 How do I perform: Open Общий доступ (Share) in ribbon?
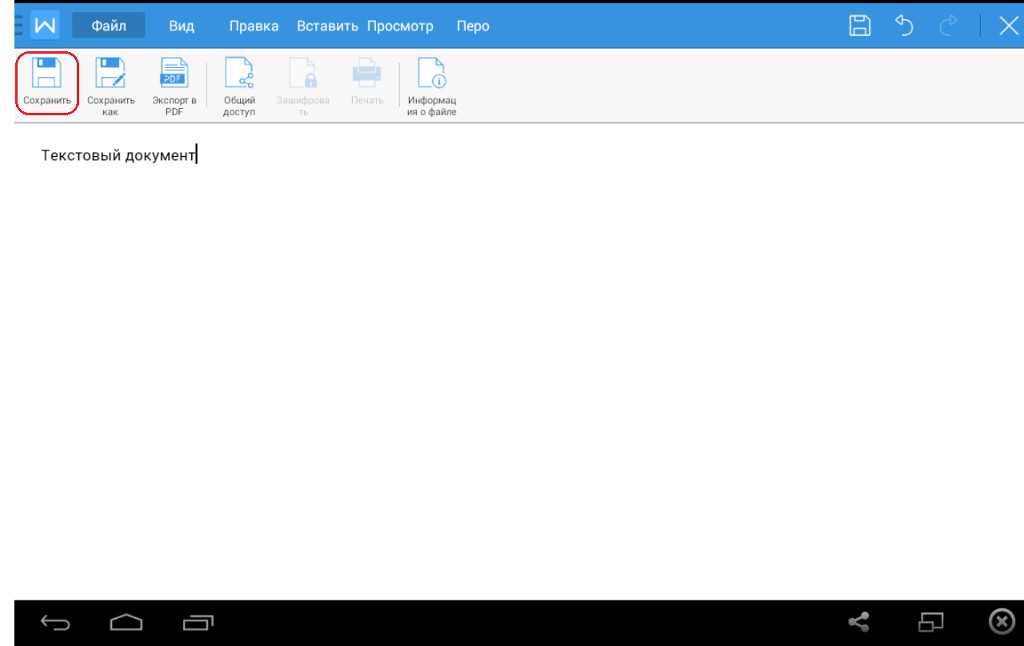(239, 76)
